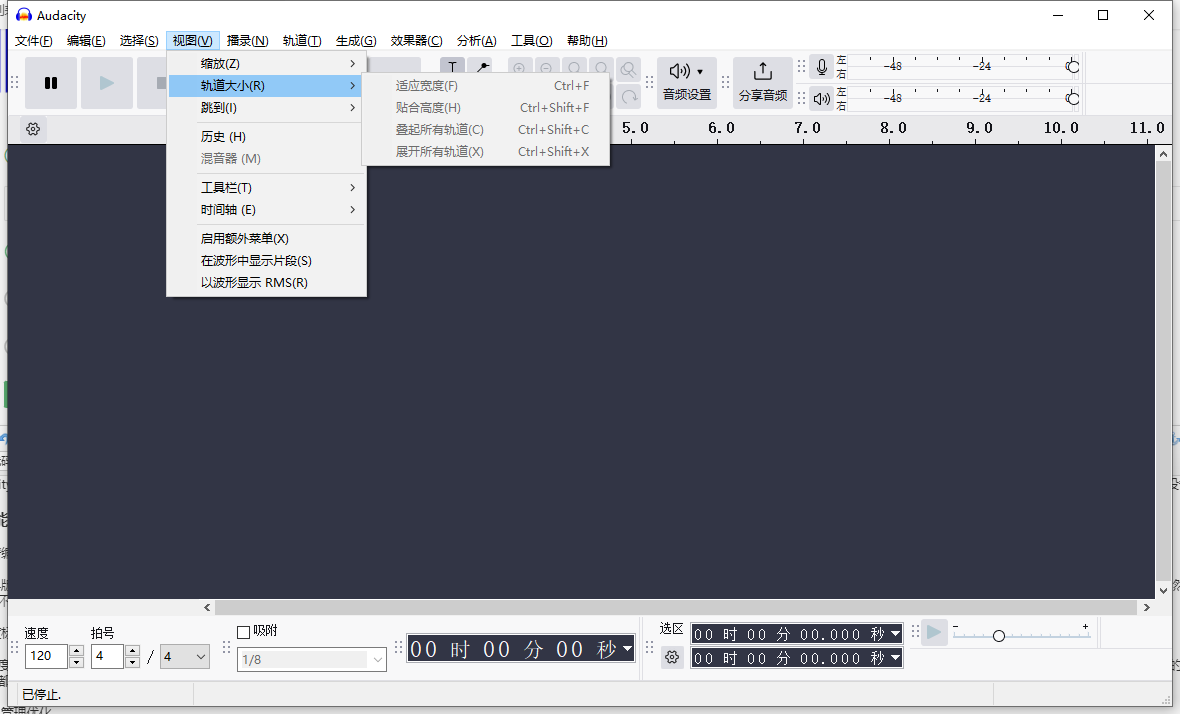1180x714 pixels.
Task: Open the 分析(A) menu
Action: coord(476,41)
